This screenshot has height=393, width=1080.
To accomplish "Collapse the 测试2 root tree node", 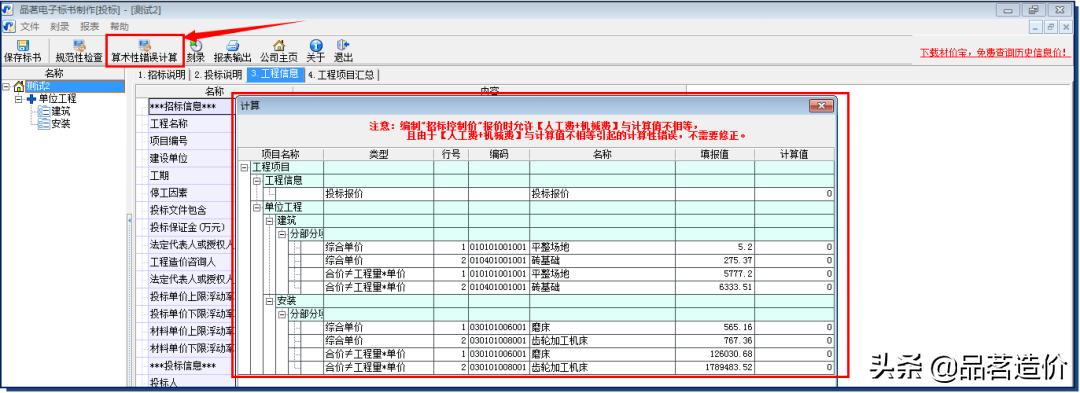I will tap(6, 87).
